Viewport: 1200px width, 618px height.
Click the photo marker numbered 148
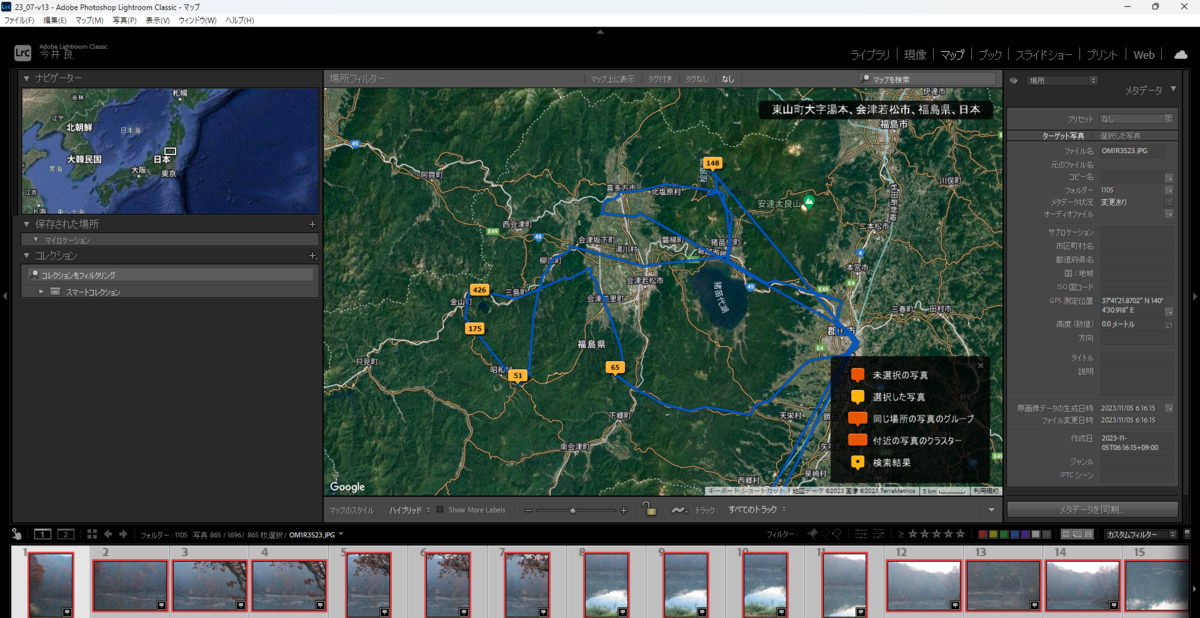[x=712, y=163]
